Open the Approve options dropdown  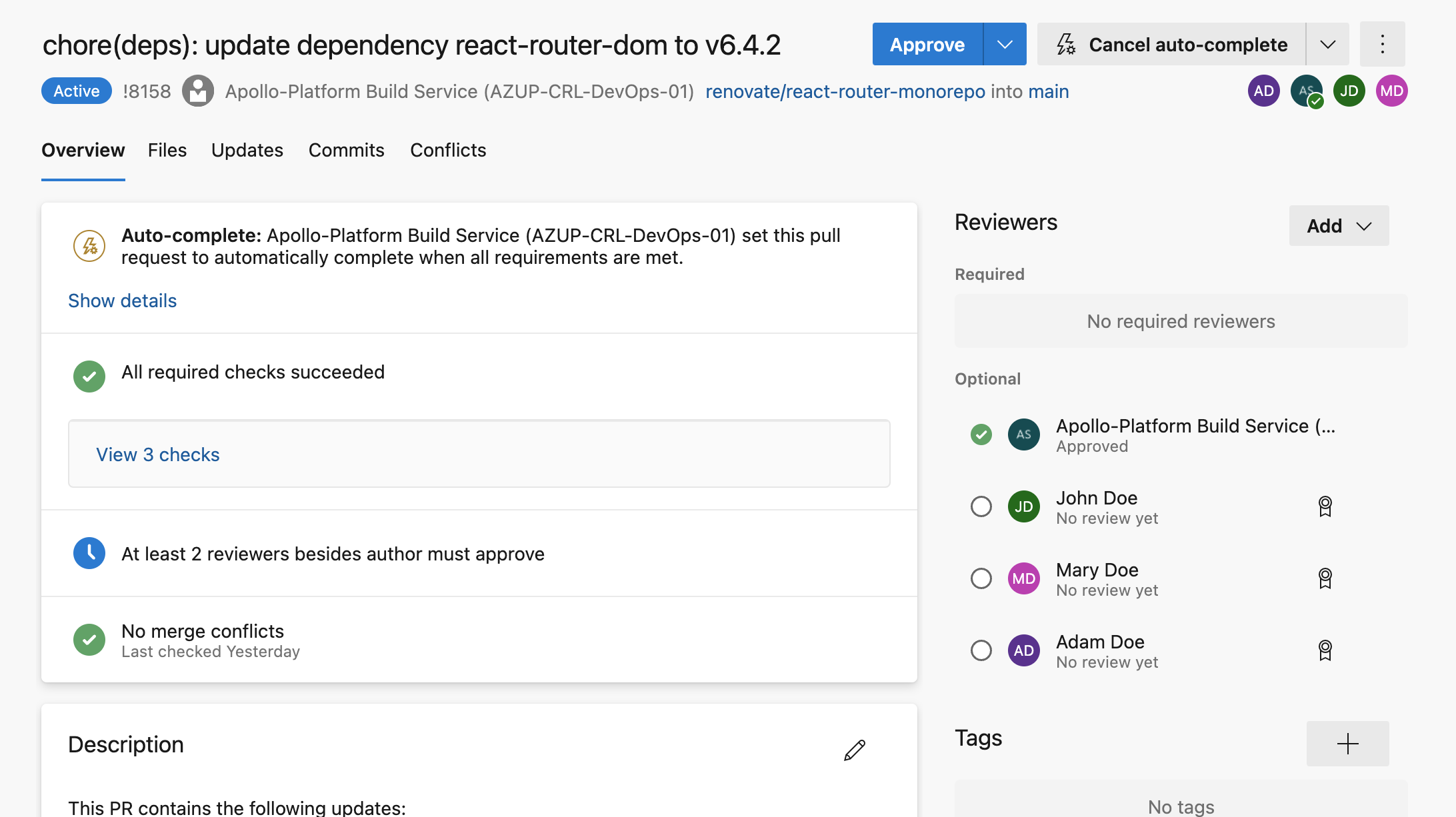coord(1004,44)
